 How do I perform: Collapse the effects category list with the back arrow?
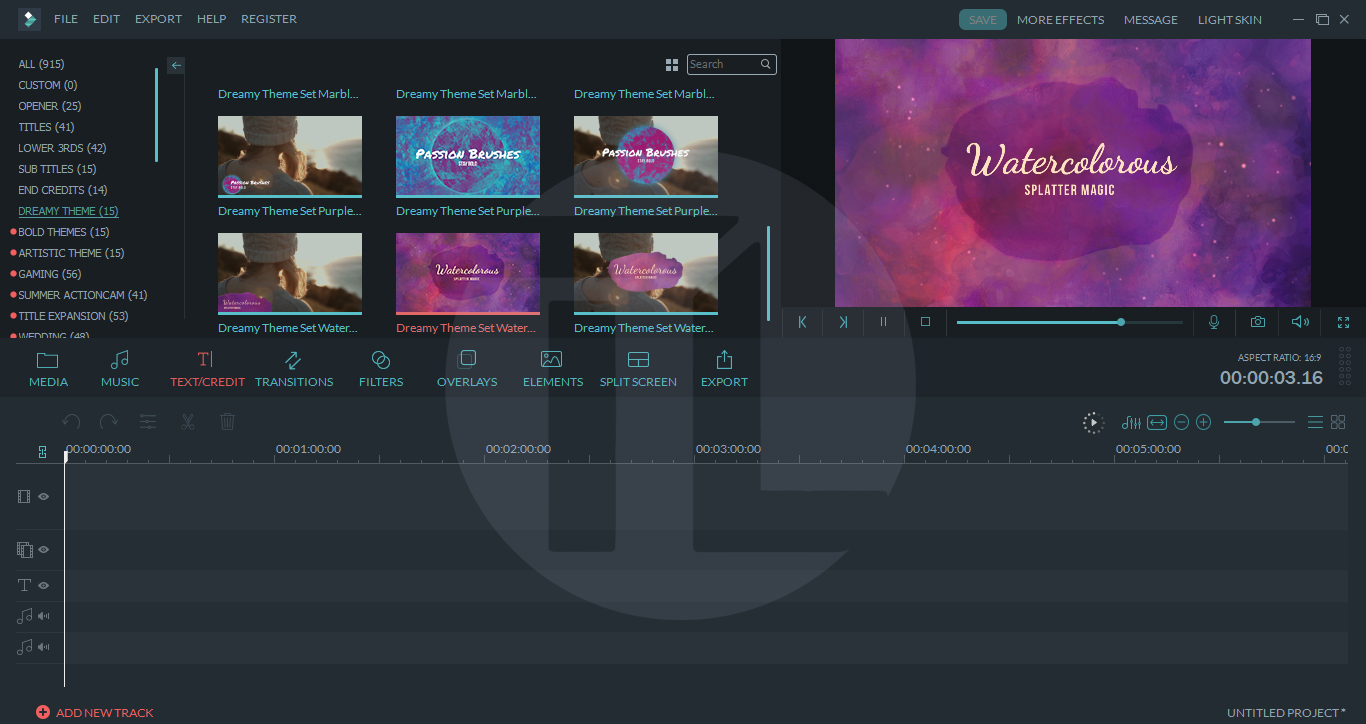(x=175, y=65)
